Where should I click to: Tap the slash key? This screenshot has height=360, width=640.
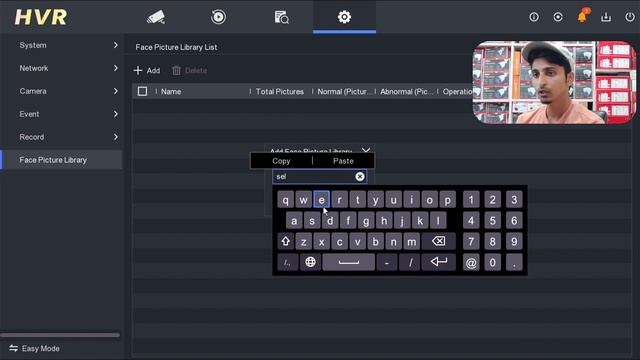[x=410, y=262]
